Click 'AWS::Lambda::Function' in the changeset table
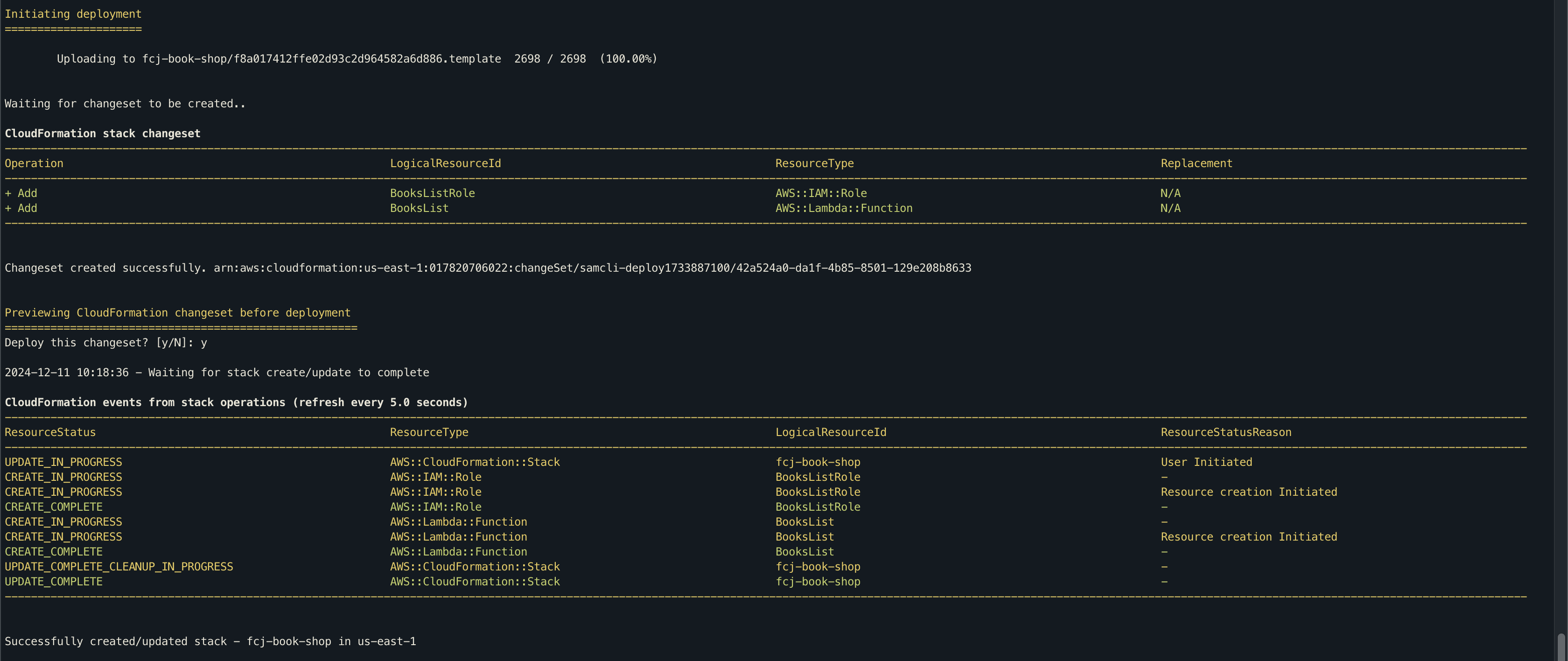The width and height of the screenshot is (1568, 661). [x=844, y=209]
